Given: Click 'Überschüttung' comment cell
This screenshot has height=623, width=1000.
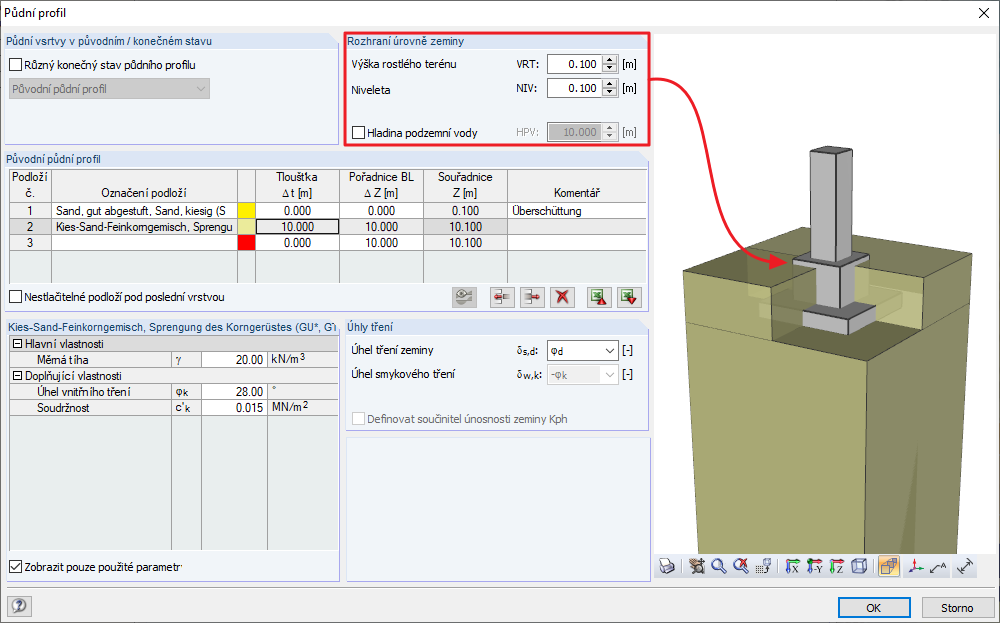Looking at the screenshot, I should (x=577, y=211).
